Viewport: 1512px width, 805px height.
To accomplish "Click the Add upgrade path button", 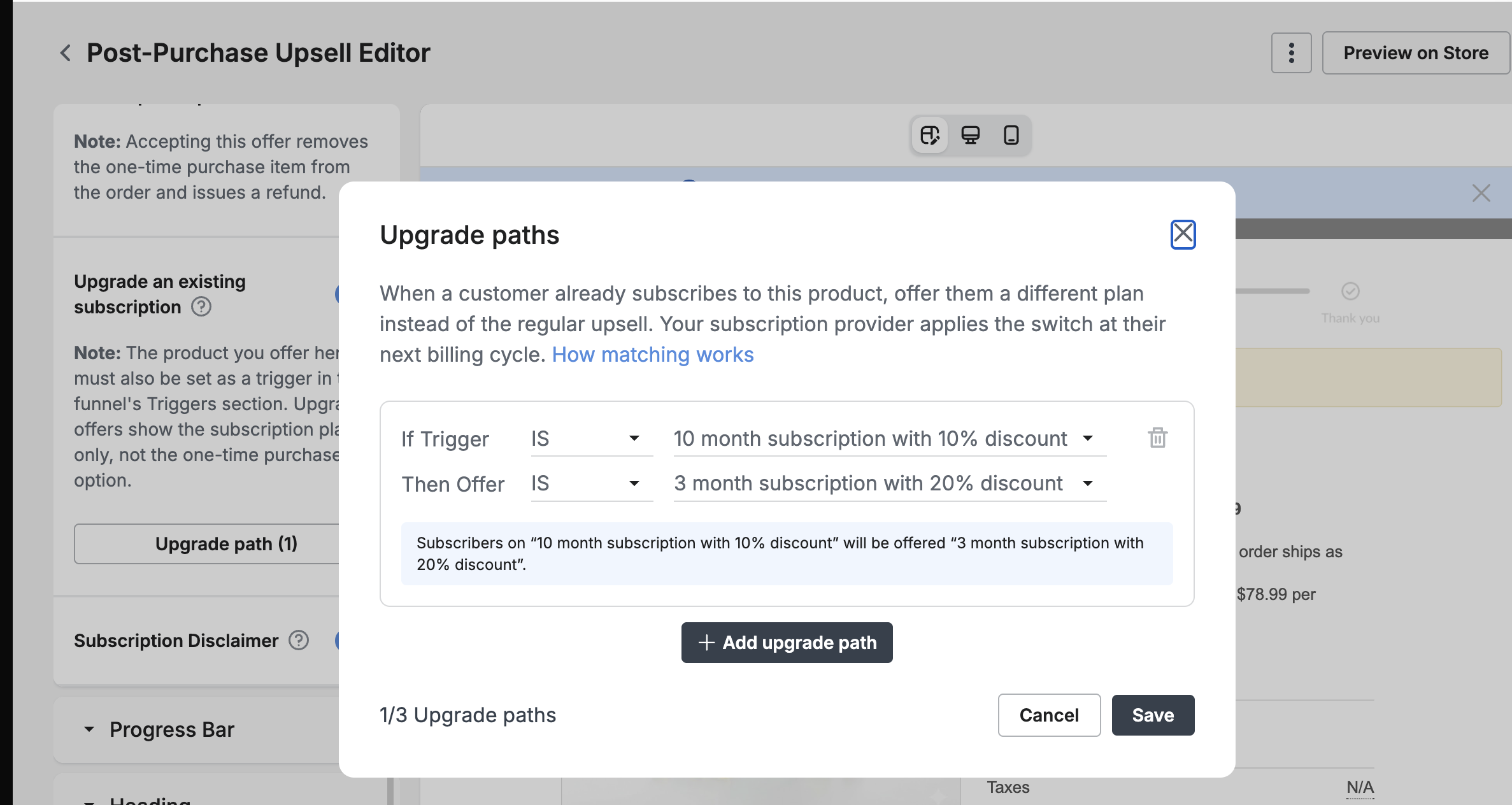I will 787,643.
